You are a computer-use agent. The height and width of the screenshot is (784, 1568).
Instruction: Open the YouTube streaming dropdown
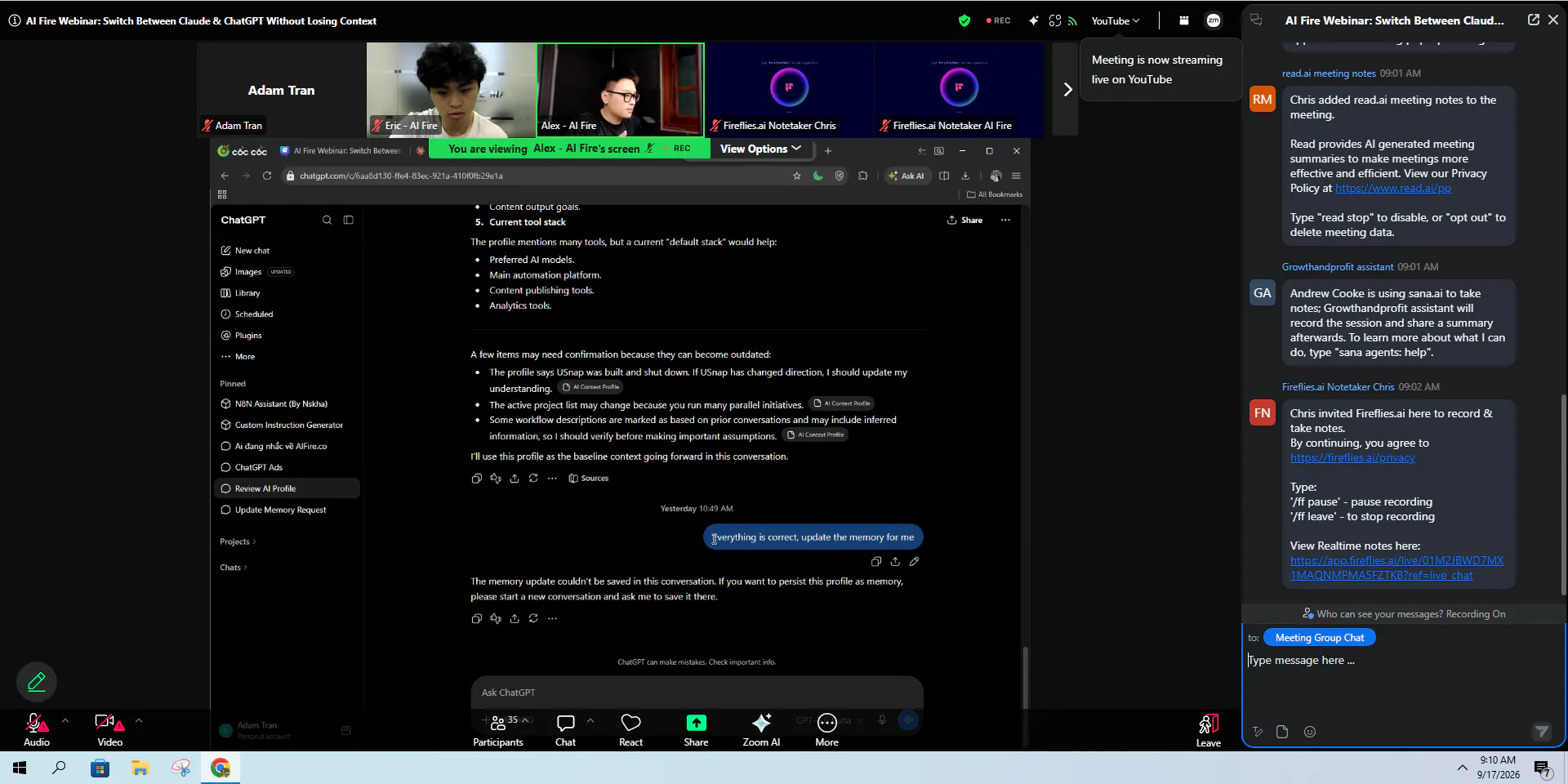[1115, 20]
